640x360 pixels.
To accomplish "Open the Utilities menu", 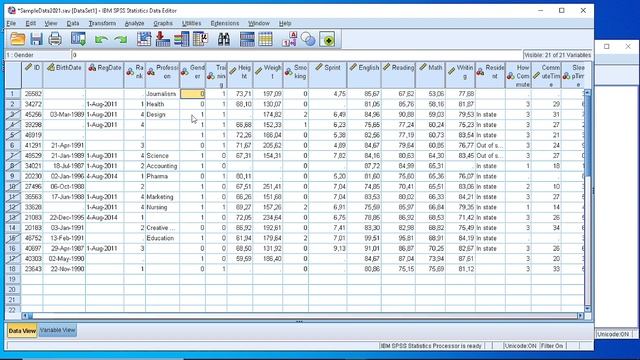I will tap(191, 23).
